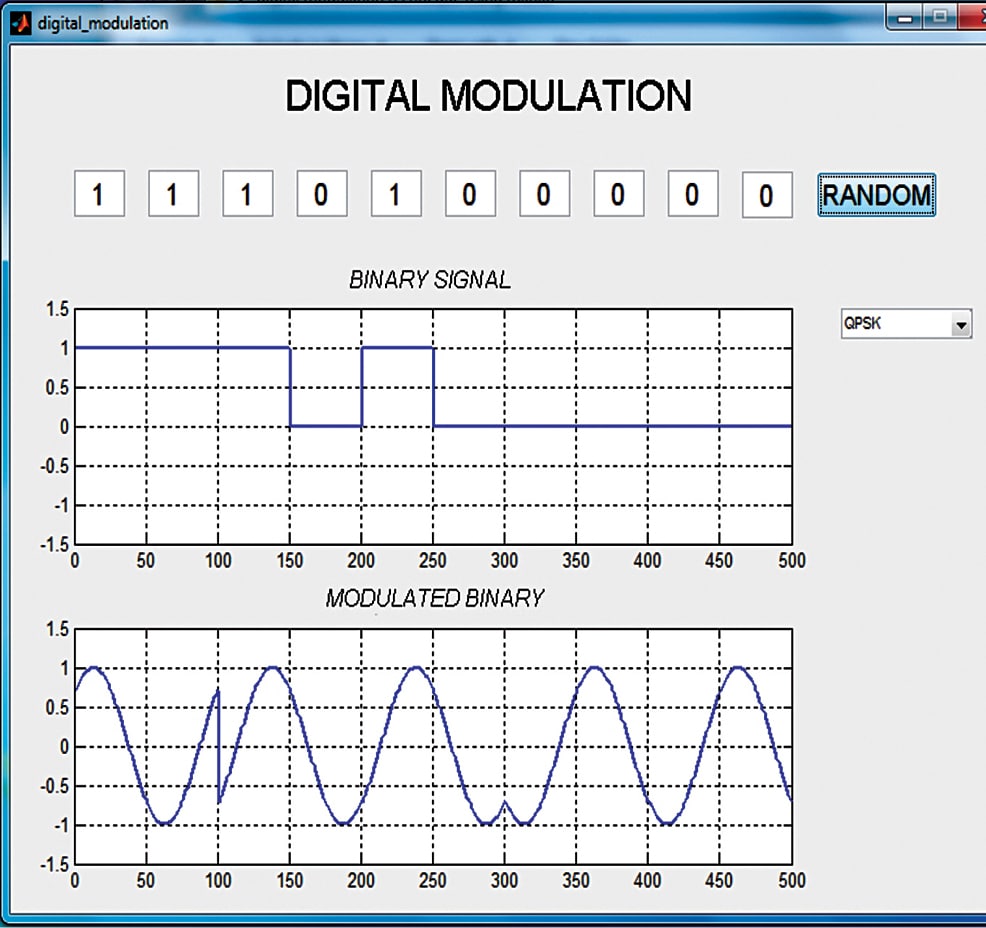Screen dimensions: 986x928
Task: Click the DIGITAL MODULATION heading text
Action: [488, 97]
